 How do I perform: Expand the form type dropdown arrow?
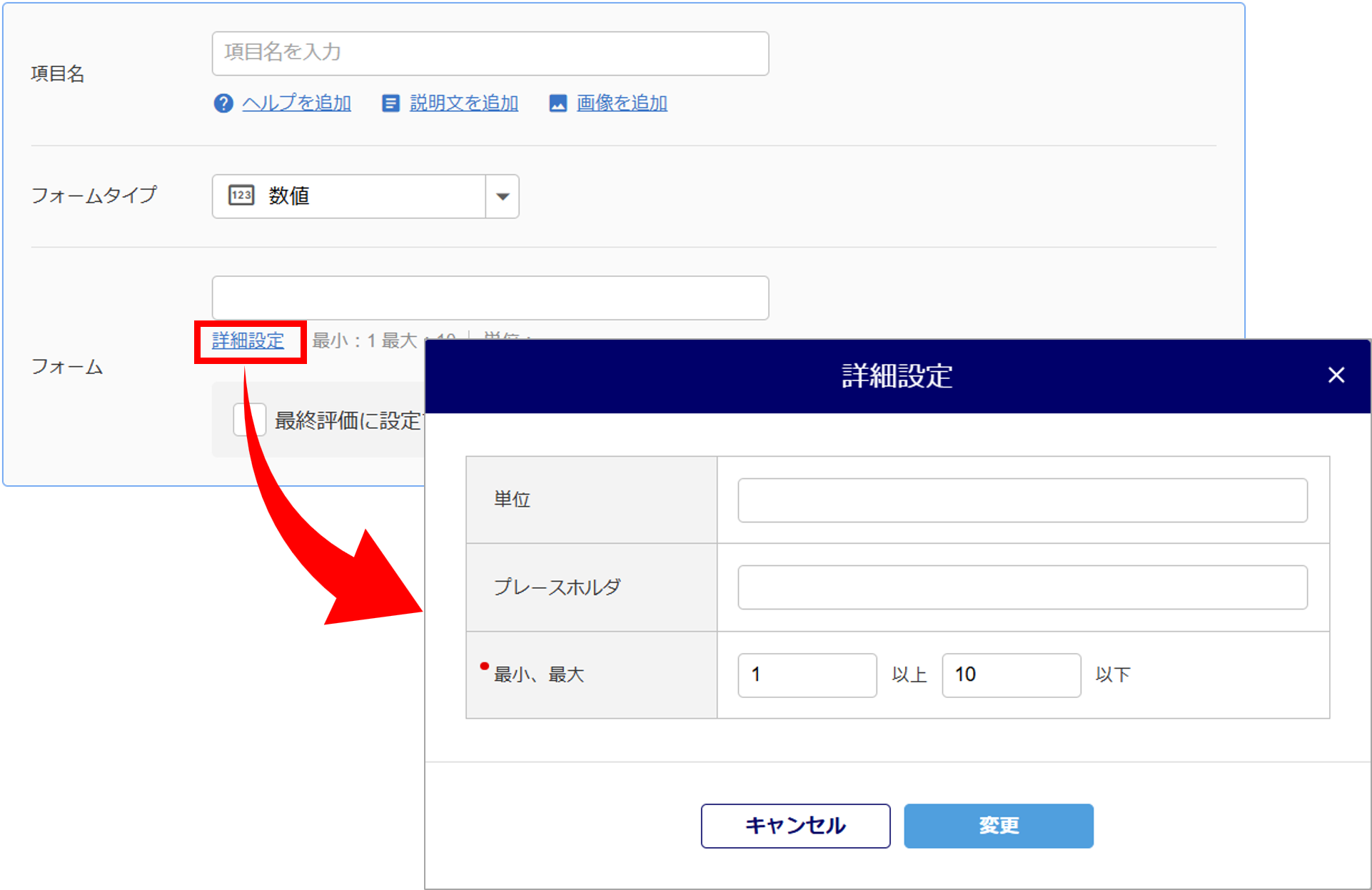503,196
